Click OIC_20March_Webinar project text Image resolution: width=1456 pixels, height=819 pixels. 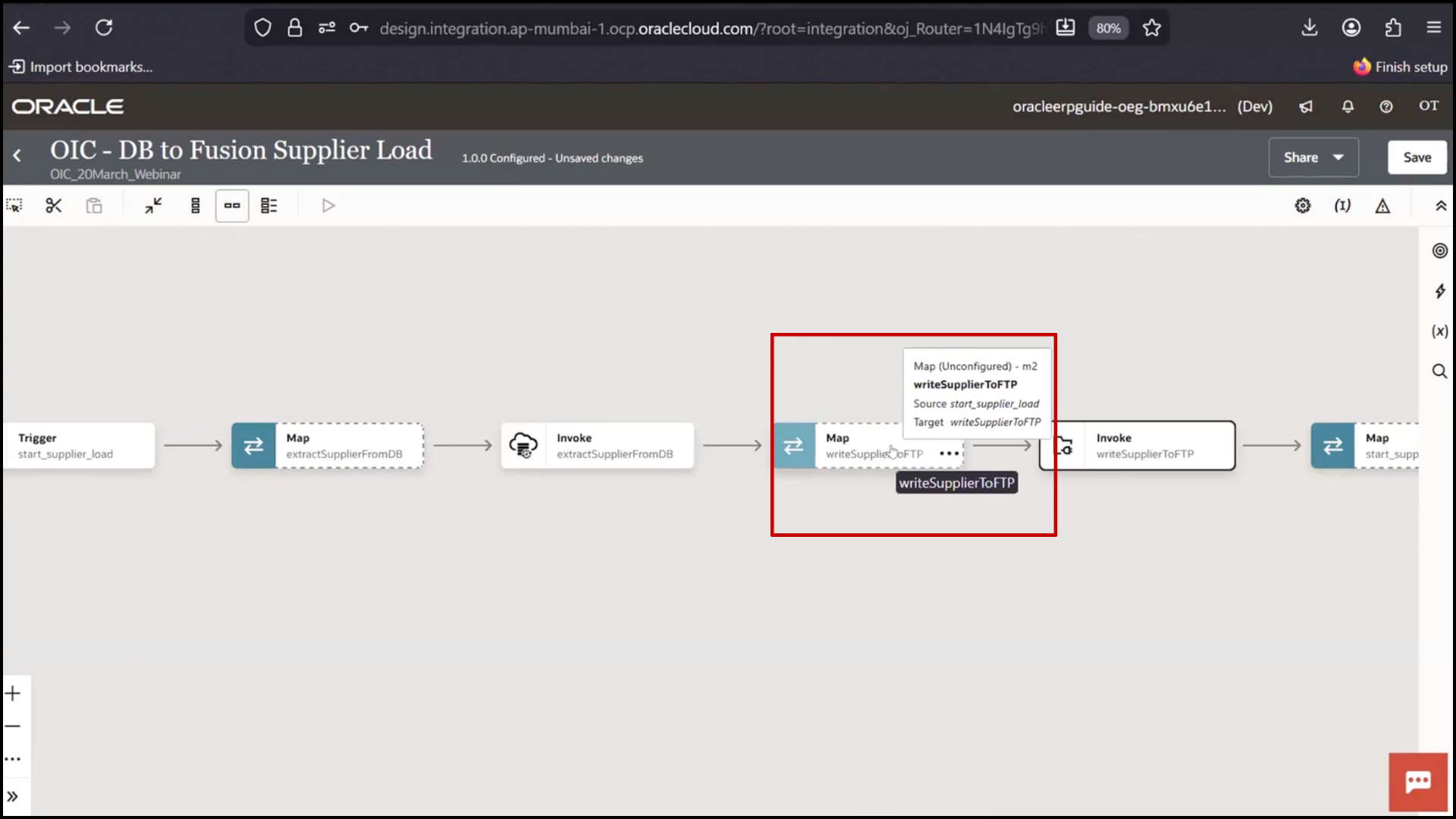coord(115,174)
